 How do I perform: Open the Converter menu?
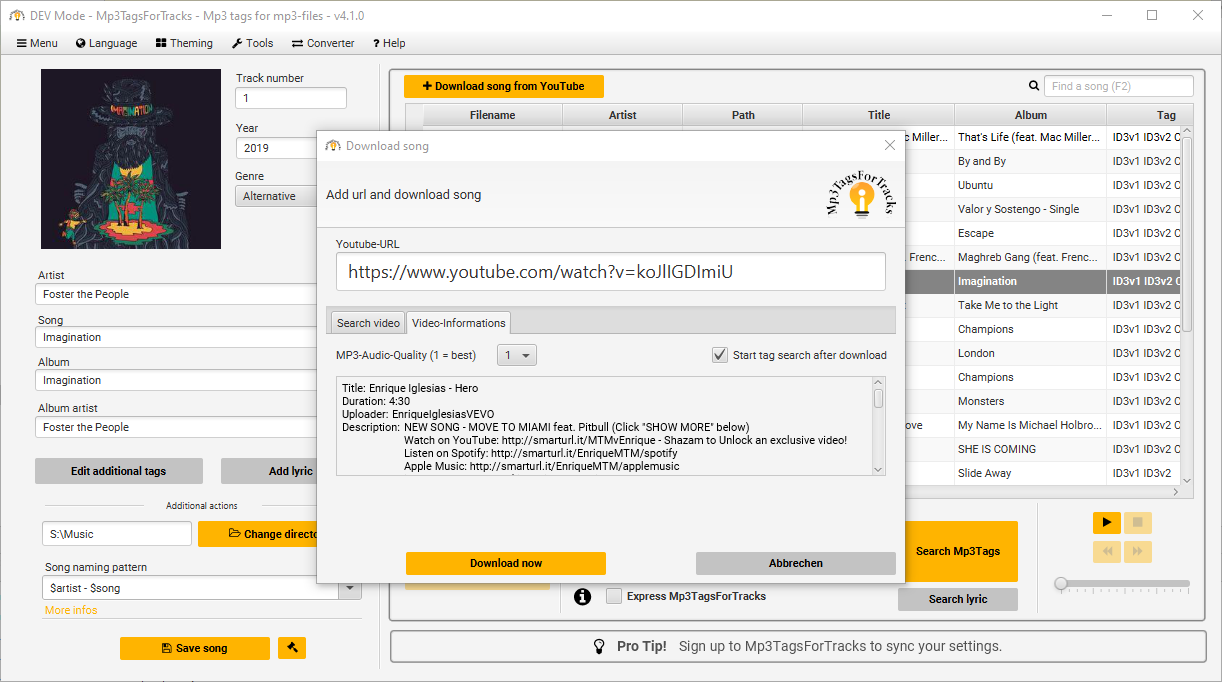(323, 43)
